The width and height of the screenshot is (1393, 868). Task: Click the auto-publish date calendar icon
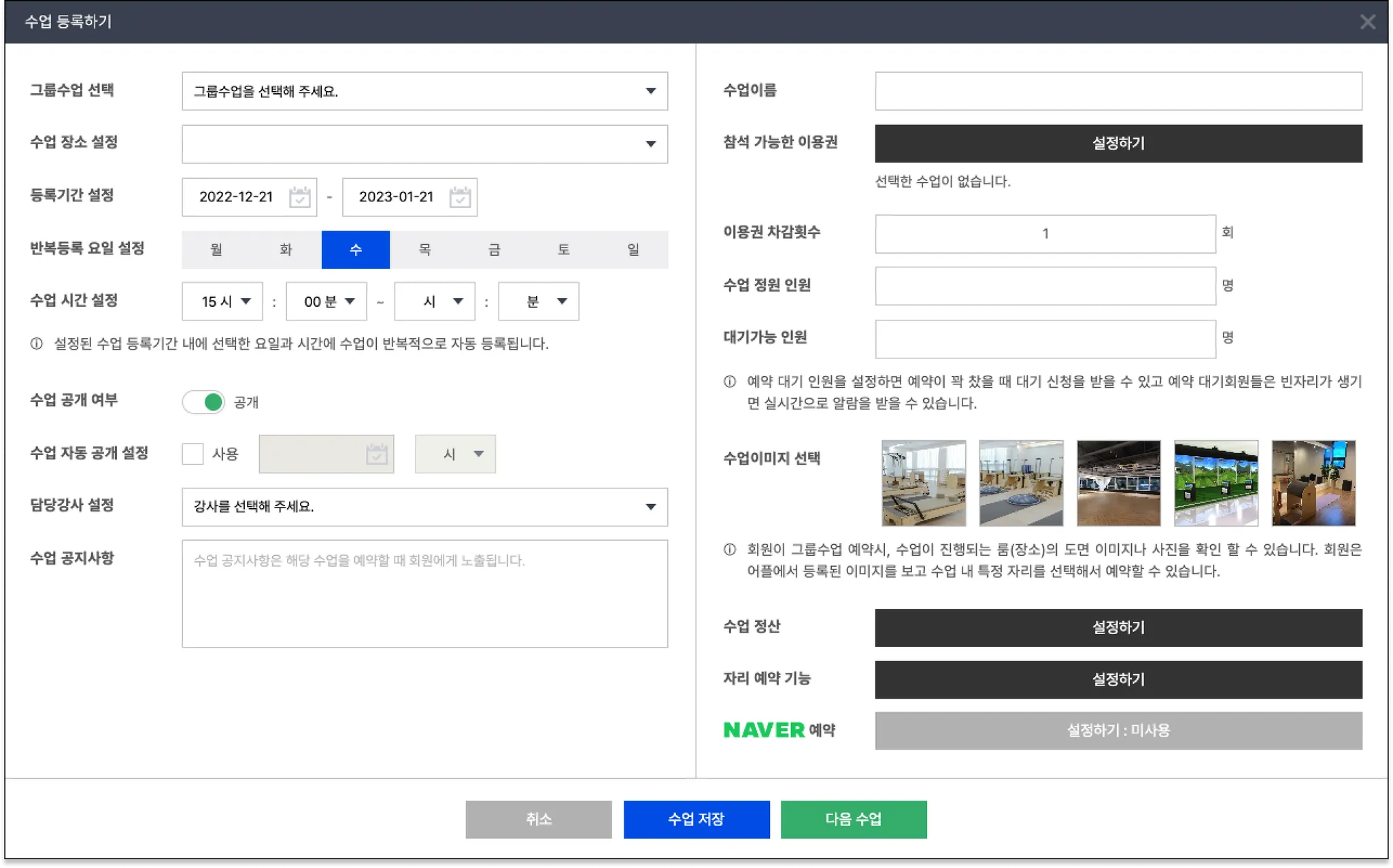[376, 454]
